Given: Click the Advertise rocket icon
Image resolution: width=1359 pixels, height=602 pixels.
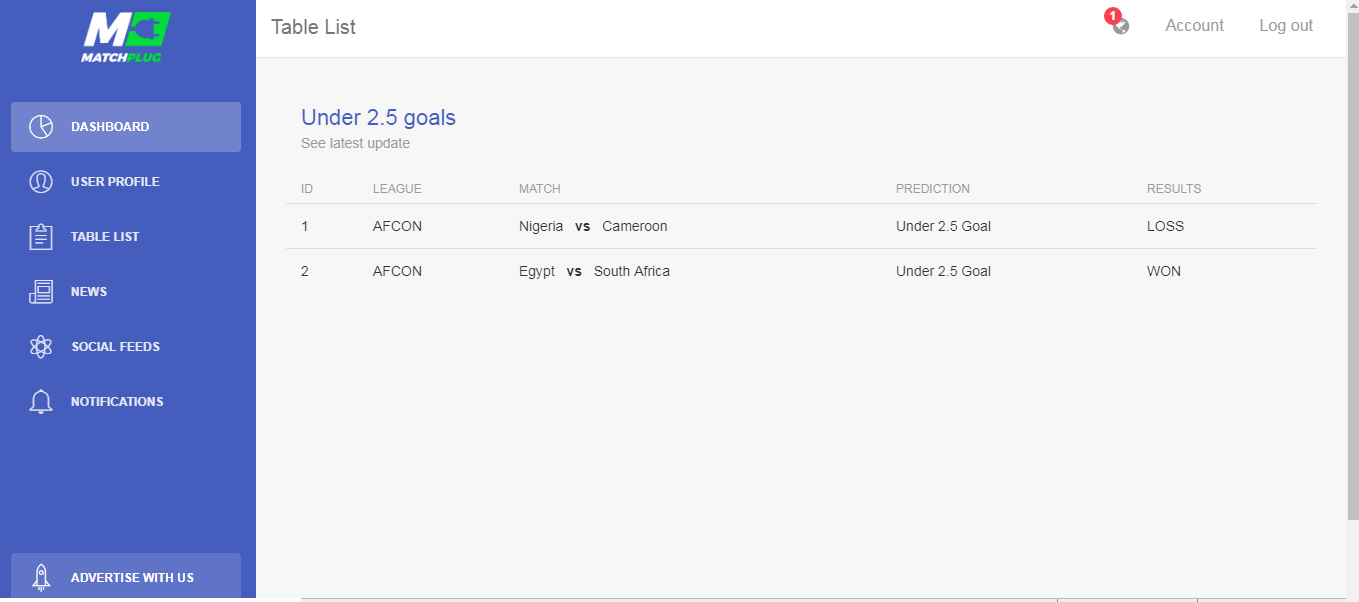Looking at the screenshot, I should click(41, 577).
